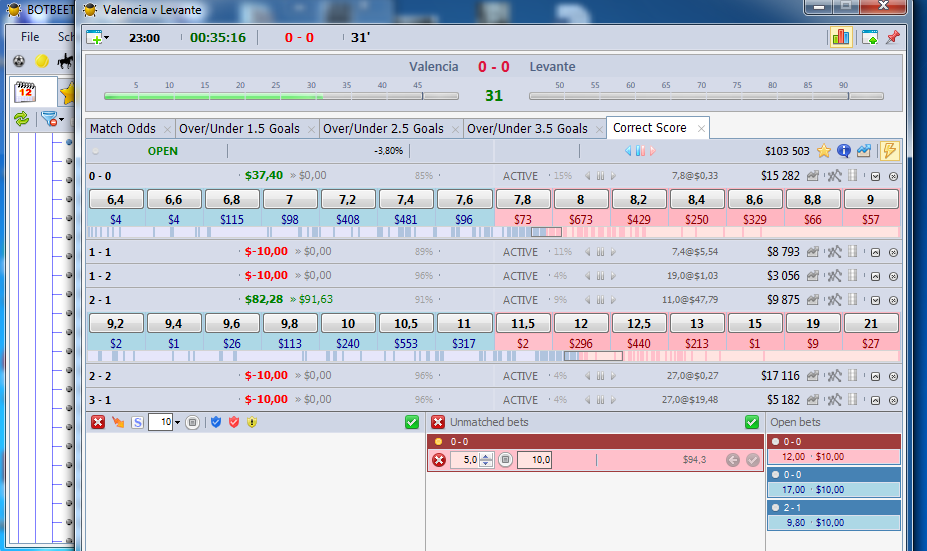Switch to Over/Under 1.5 Goals tab
This screenshot has height=551, width=927.
[x=239, y=128]
